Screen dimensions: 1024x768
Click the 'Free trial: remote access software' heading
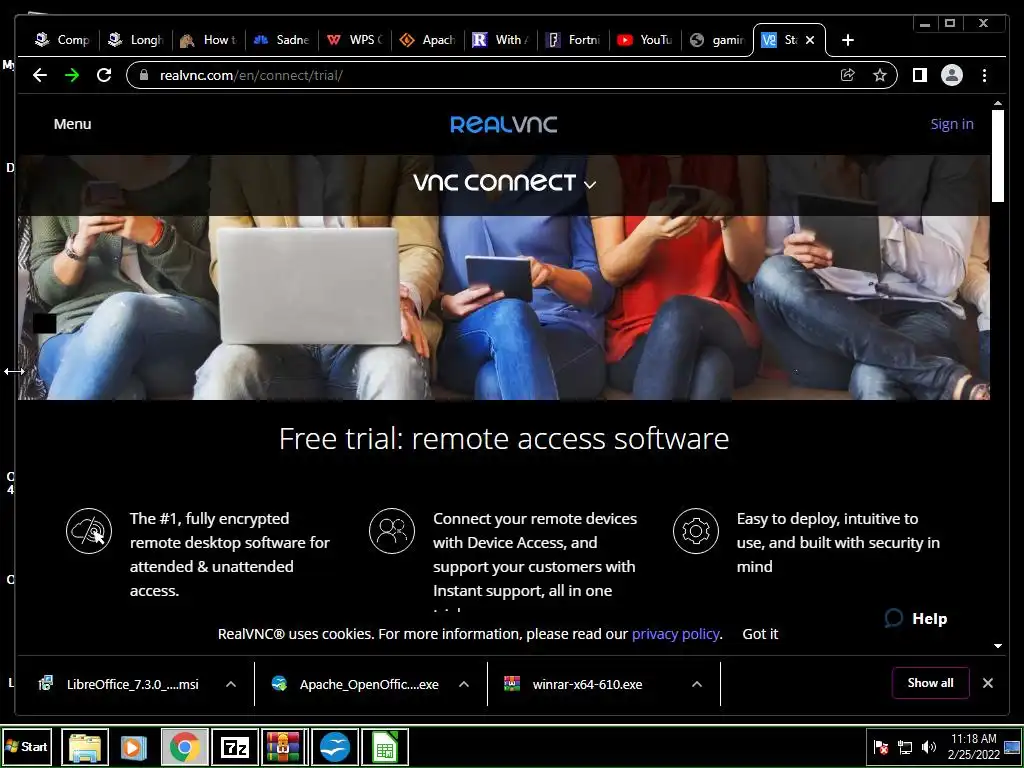[x=504, y=438]
